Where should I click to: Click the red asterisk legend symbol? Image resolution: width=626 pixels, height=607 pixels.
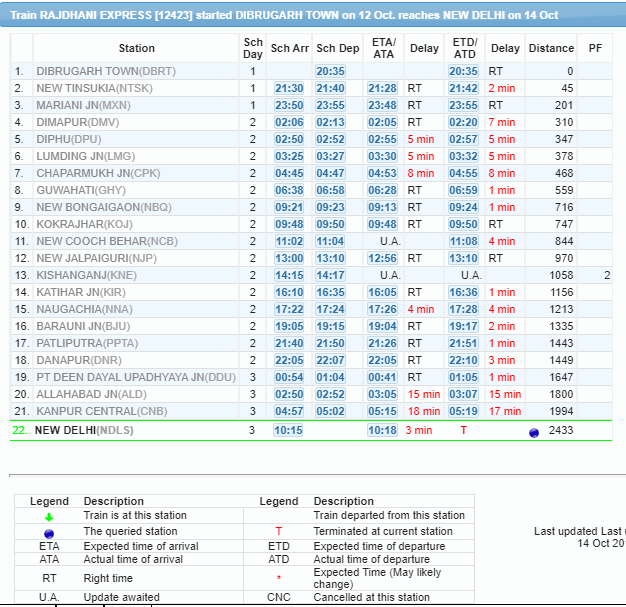pos(279,577)
